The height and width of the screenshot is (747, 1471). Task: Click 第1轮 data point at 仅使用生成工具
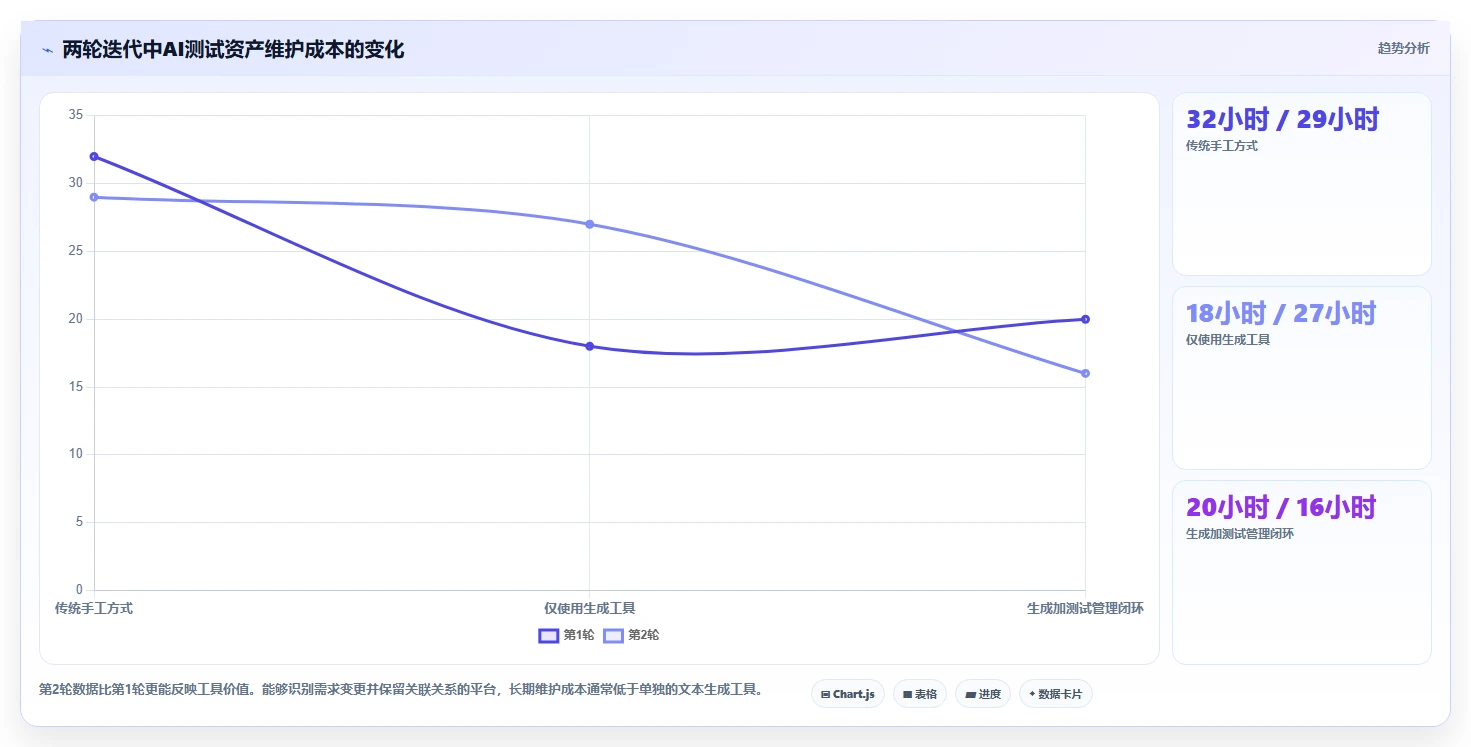(589, 346)
